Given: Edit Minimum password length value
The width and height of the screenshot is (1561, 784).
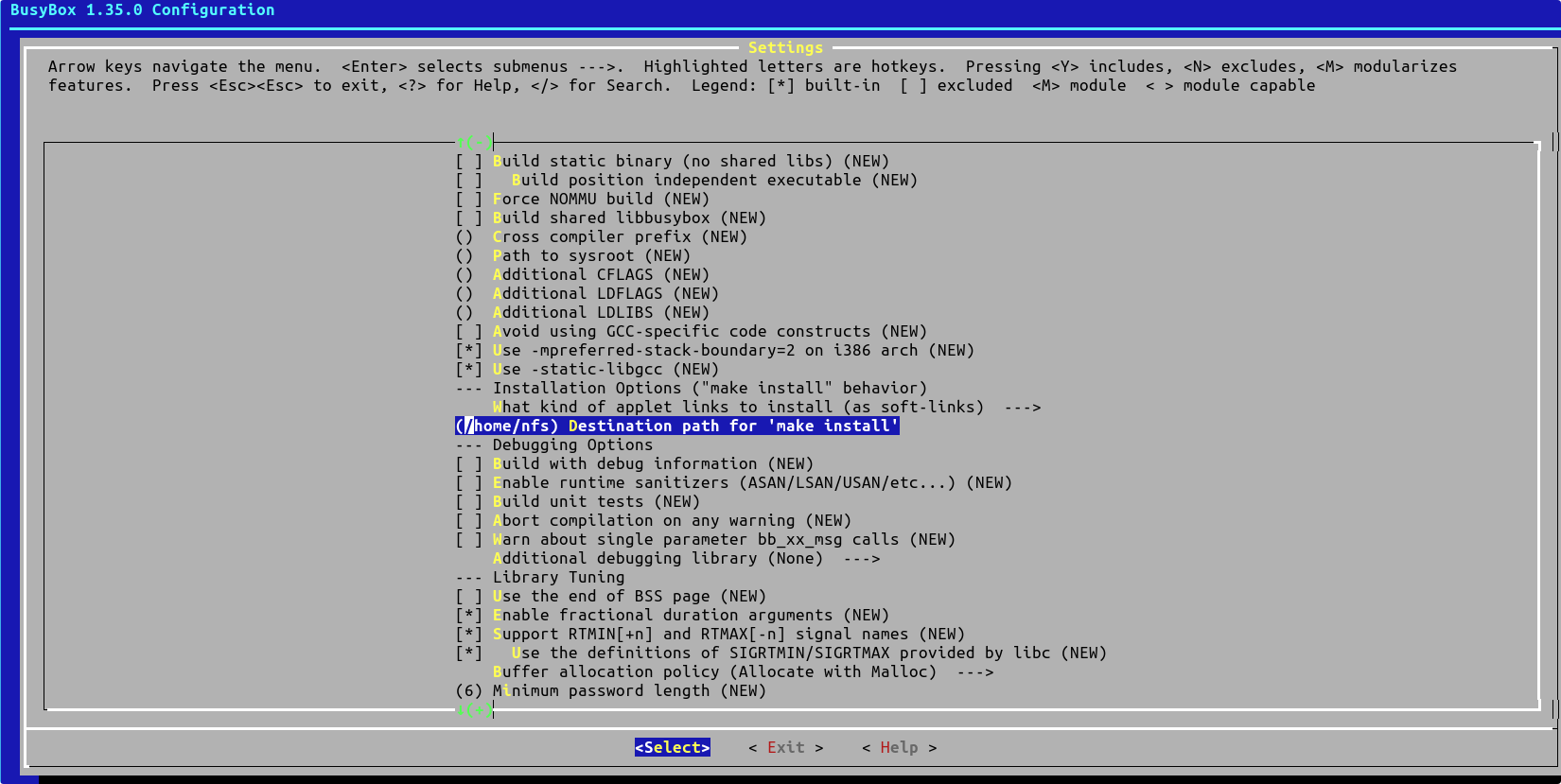Looking at the screenshot, I should [x=610, y=690].
